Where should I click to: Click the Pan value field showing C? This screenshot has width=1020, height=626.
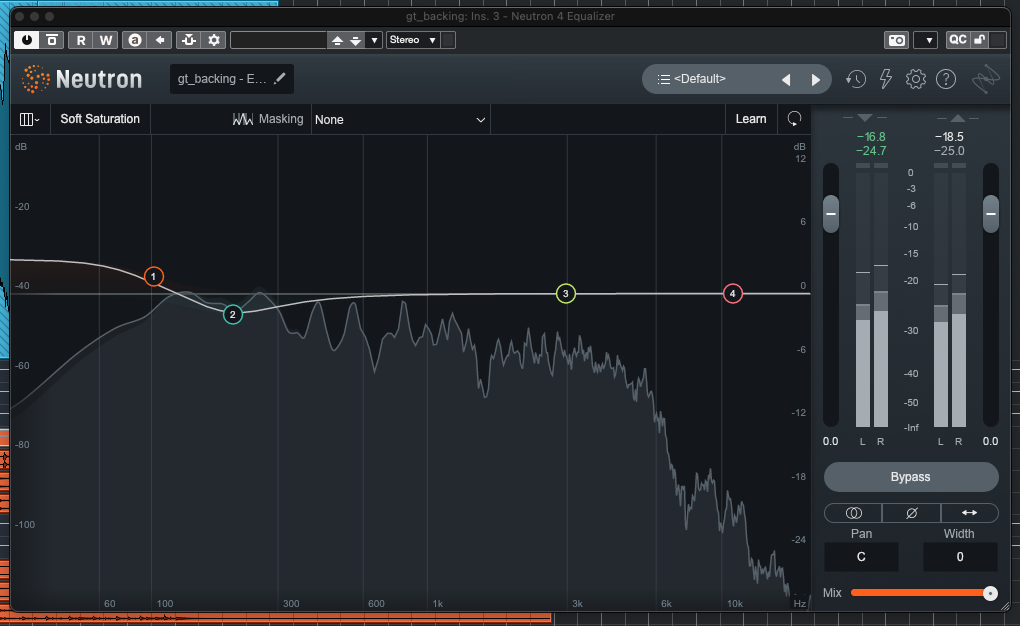[x=861, y=557]
